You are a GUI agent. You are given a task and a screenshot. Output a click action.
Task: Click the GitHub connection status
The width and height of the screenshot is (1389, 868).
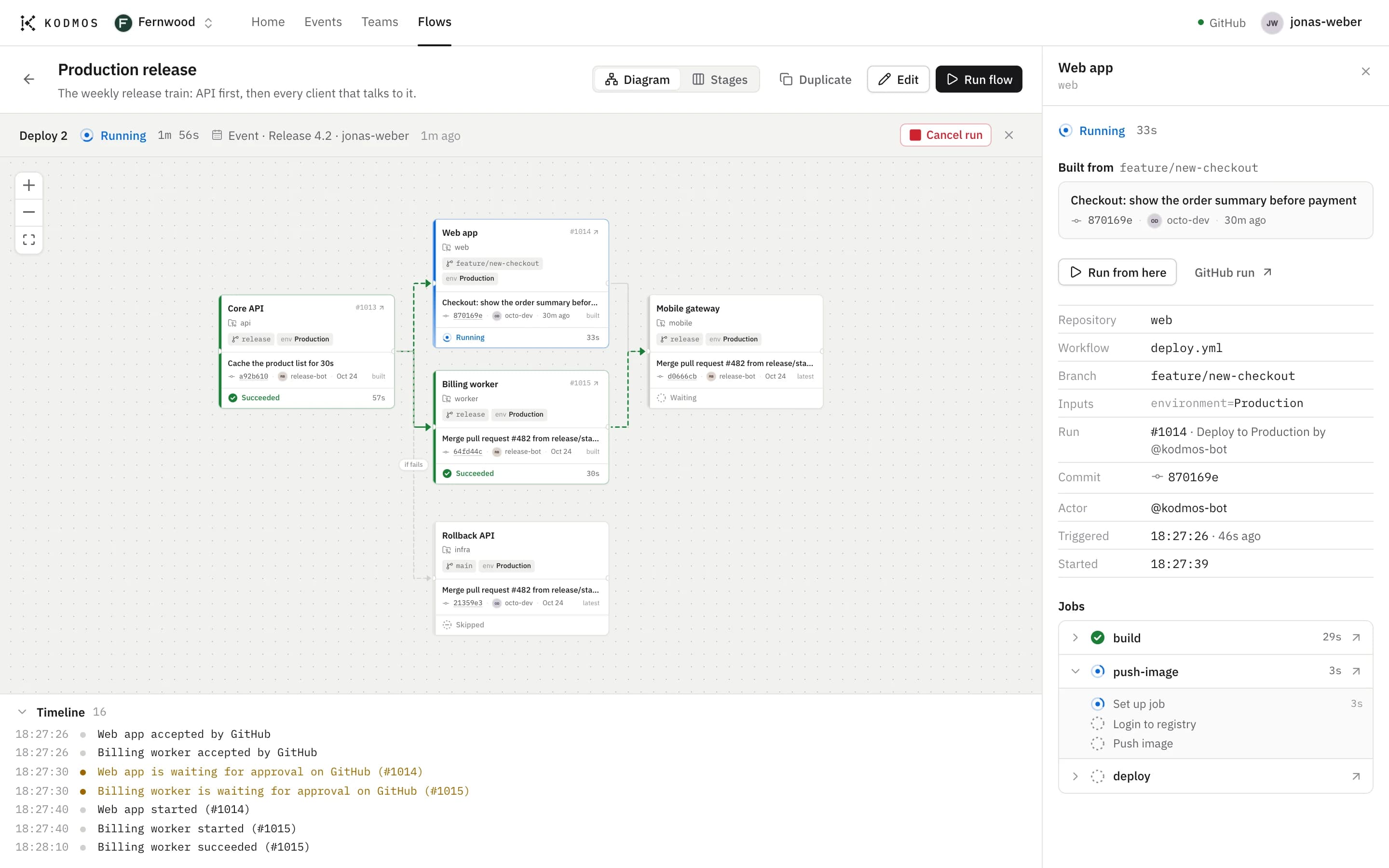(x=1221, y=23)
